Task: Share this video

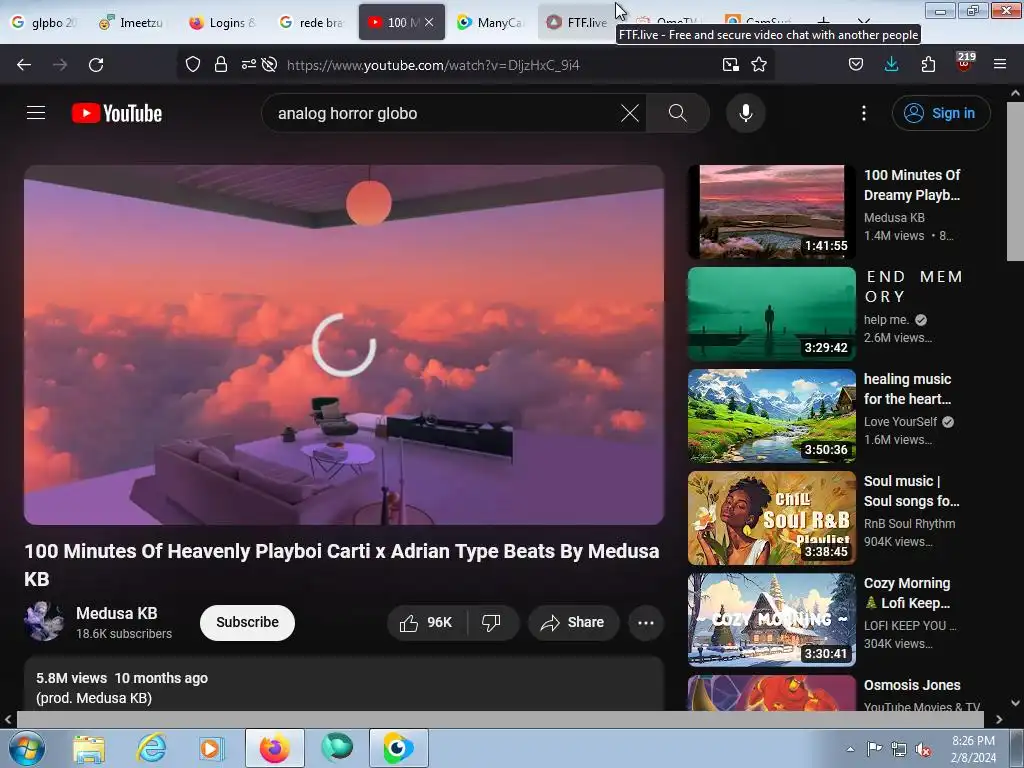Action: [x=572, y=622]
